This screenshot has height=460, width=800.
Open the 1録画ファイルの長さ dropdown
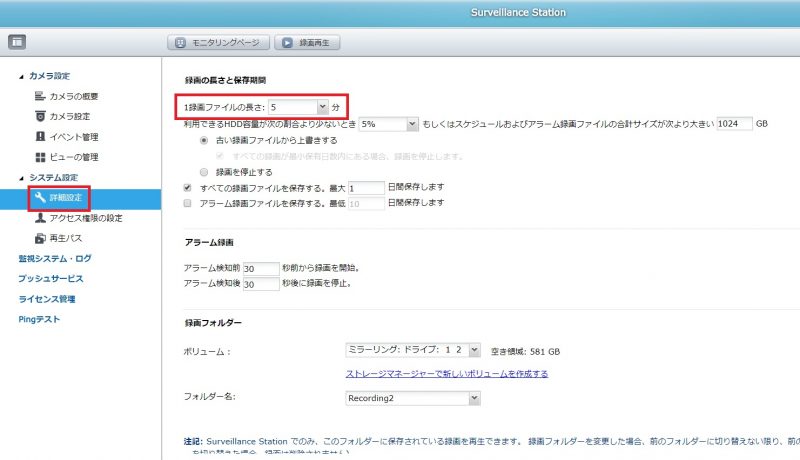(x=298, y=107)
